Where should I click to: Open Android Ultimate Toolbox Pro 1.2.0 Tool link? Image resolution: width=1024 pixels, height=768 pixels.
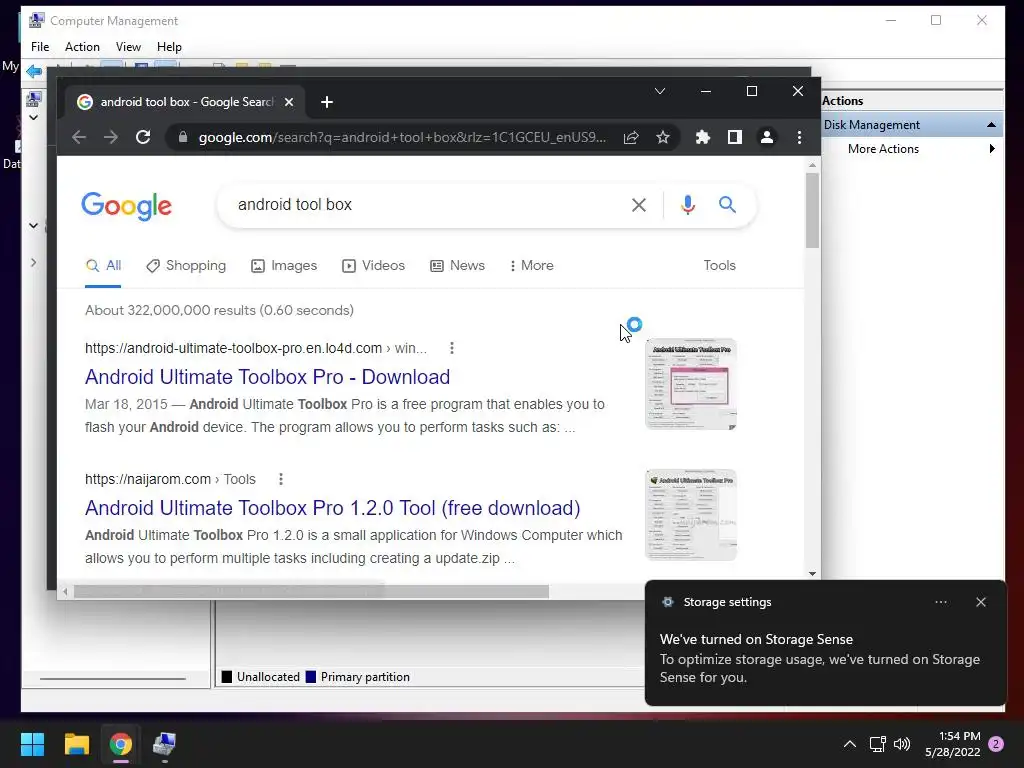click(332, 508)
